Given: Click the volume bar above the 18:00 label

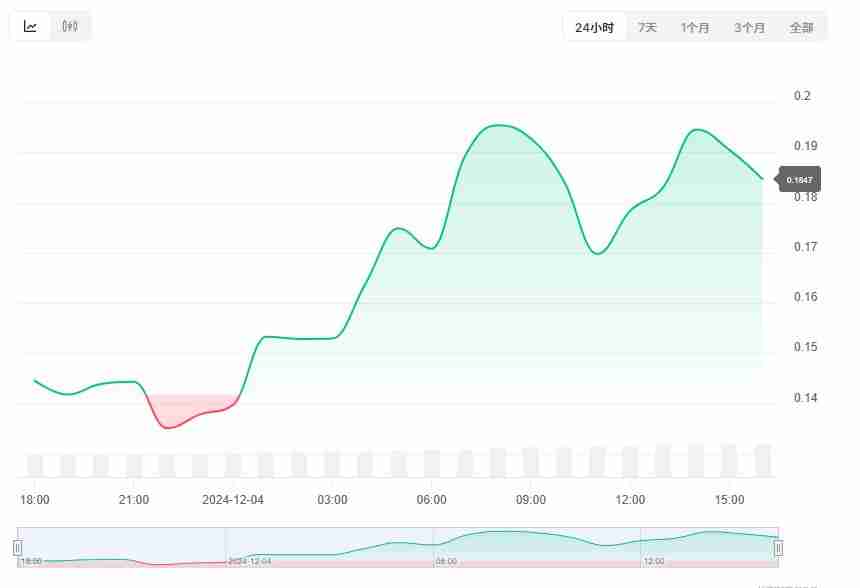Looking at the screenshot, I should 35,466.
